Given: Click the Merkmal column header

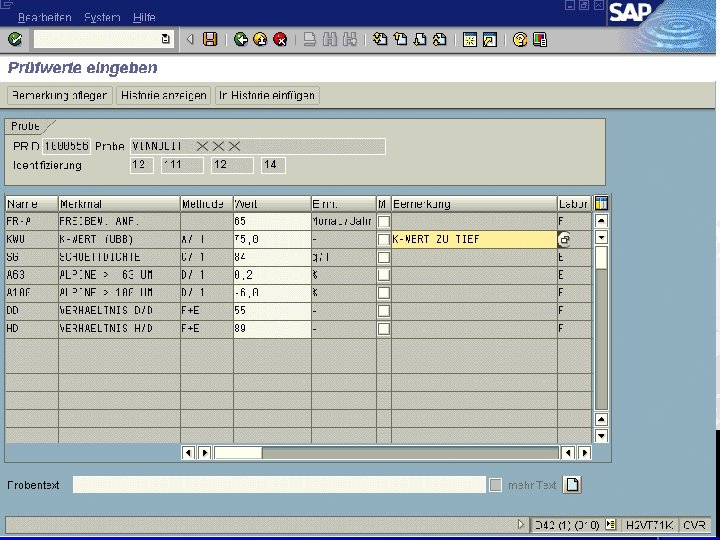Looking at the screenshot, I should click(x=119, y=204).
